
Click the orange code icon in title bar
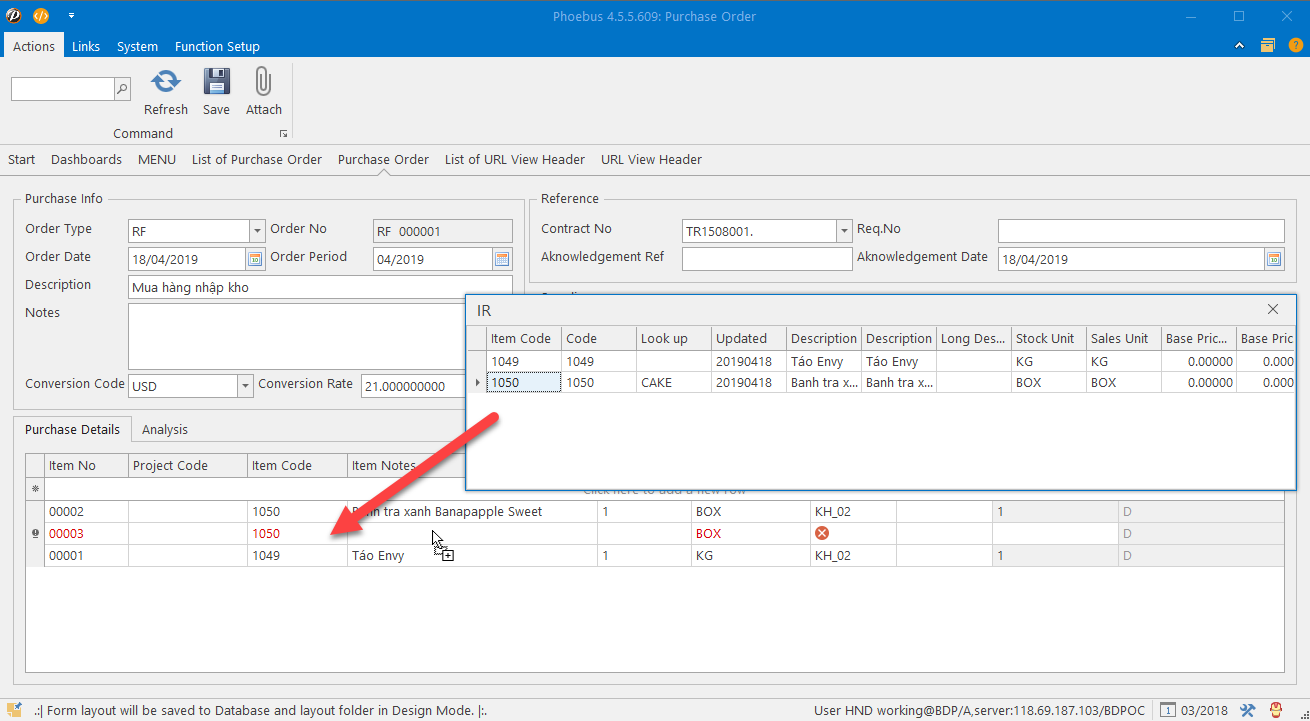pos(41,16)
